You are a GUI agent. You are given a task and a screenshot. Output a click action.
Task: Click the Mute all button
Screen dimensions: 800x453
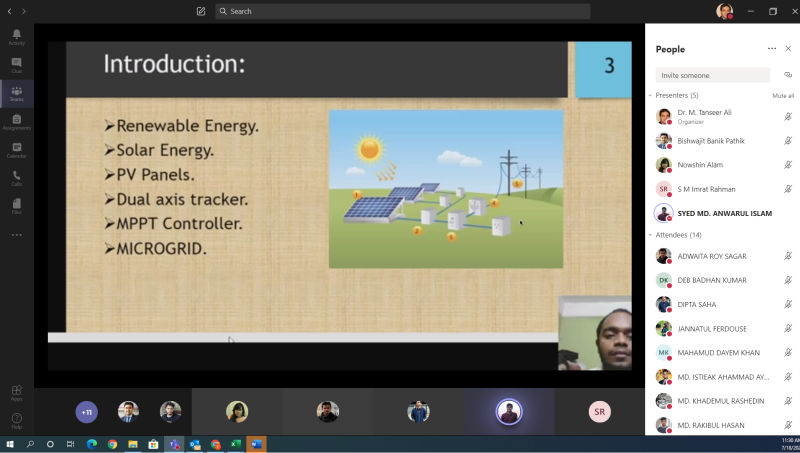tap(783, 95)
